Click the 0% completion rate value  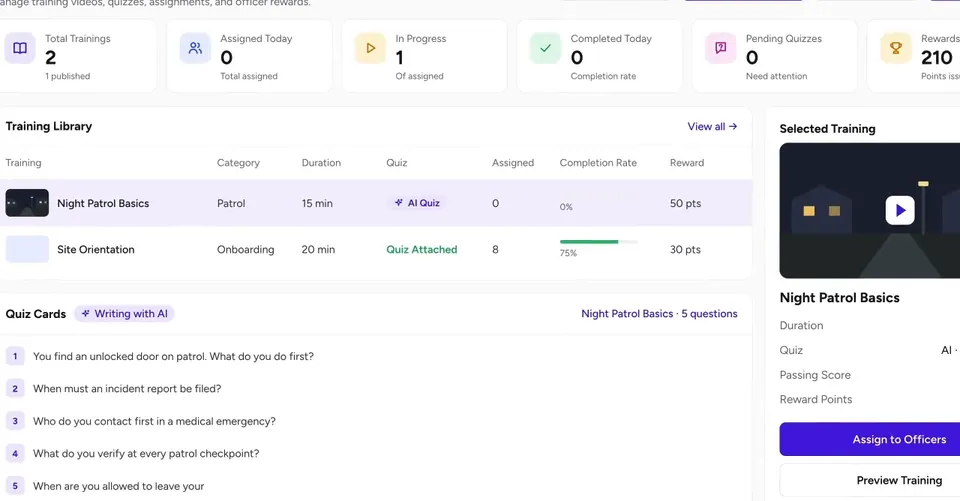point(566,207)
